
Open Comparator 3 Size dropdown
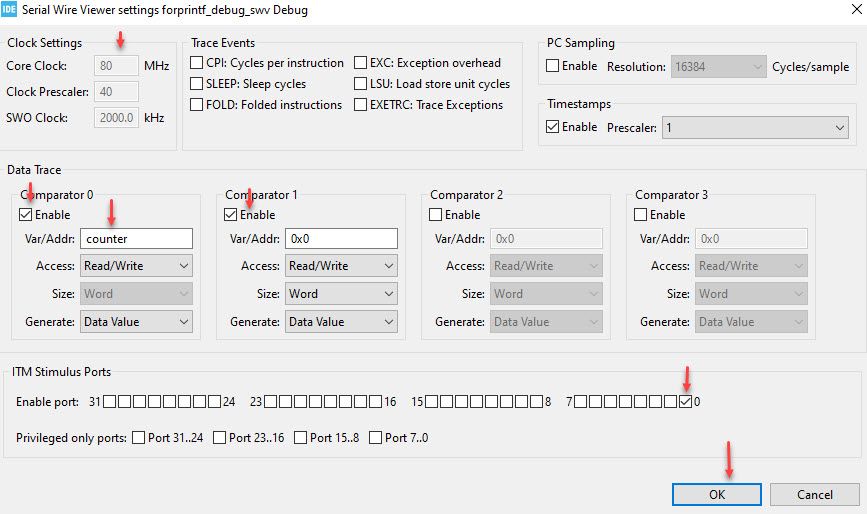(x=751, y=294)
